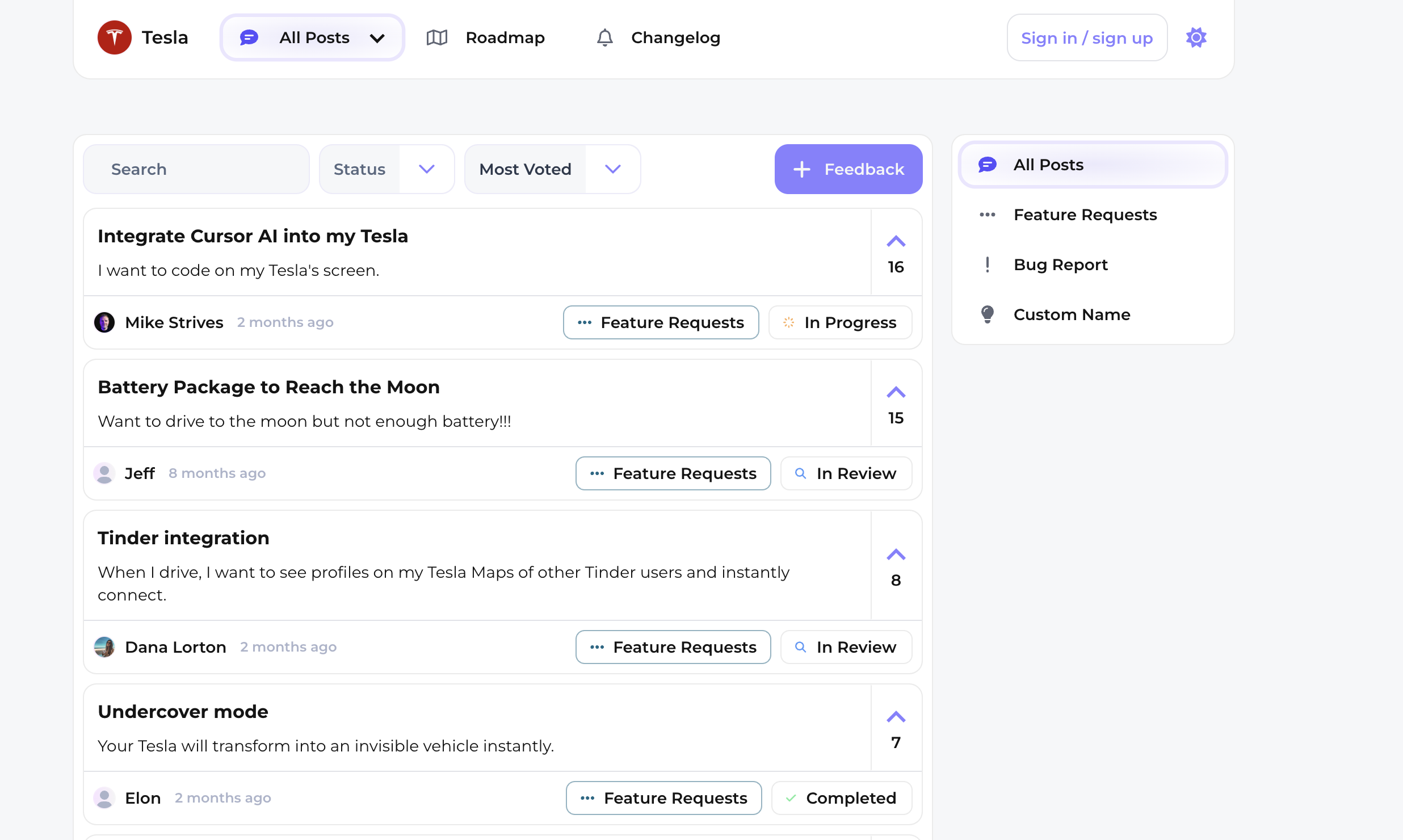Select Bug Report in the sidebar

(x=1093, y=264)
